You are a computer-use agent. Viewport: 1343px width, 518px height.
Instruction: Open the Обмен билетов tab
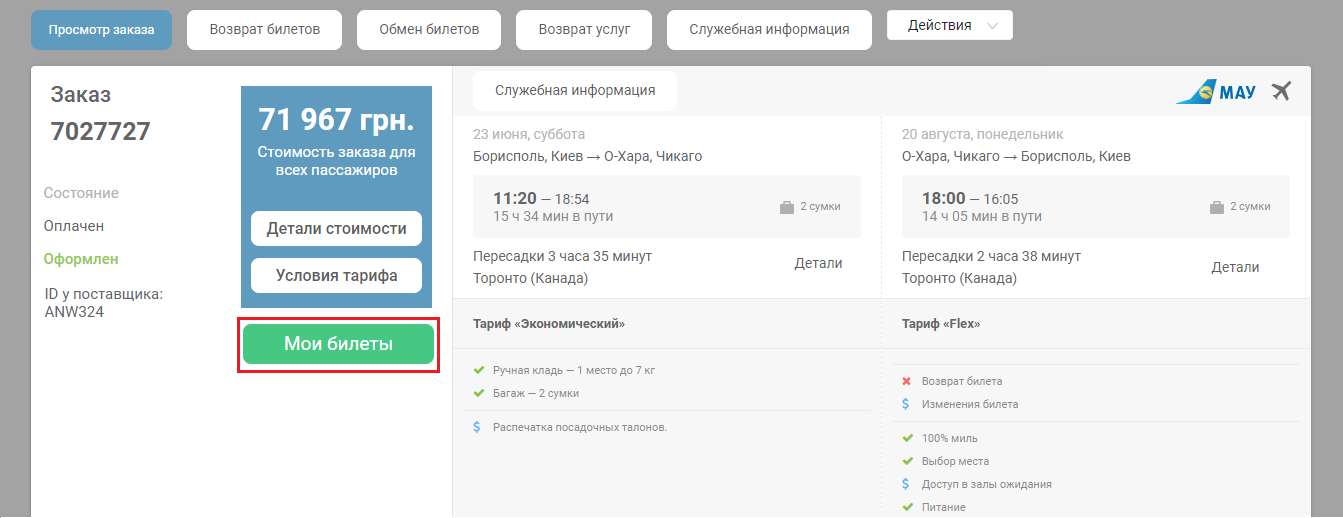coord(429,29)
